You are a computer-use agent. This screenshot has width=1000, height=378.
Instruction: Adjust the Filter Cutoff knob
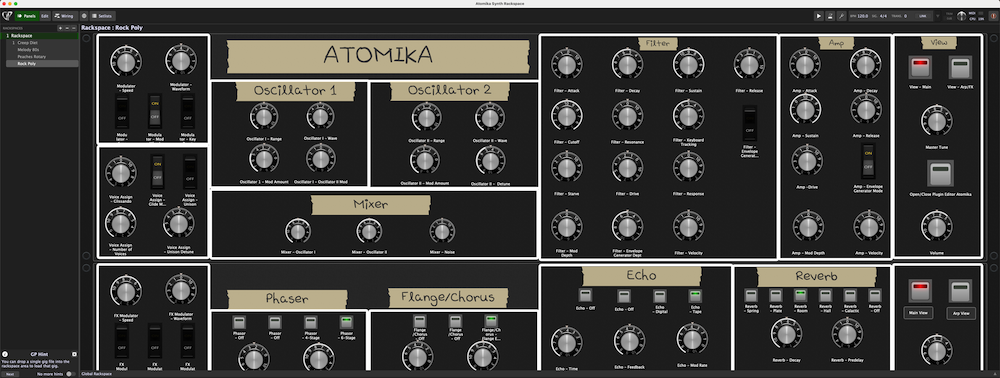coord(566,115)
